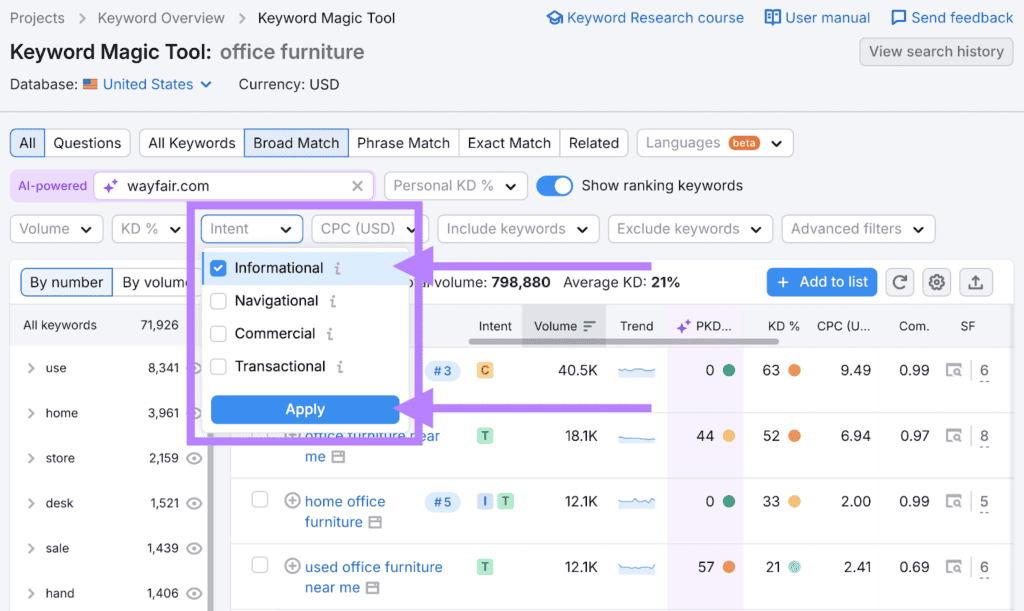The image size is (1024, 611).
Task: Uncheck the Informational intent checkbox
Action: pyautogui.click(x=218, y=268)
